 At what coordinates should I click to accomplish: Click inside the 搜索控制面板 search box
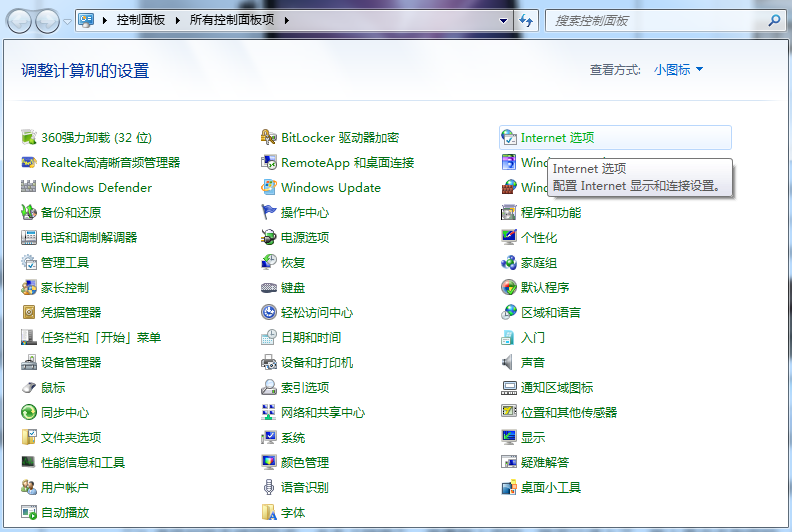(655, 20)
